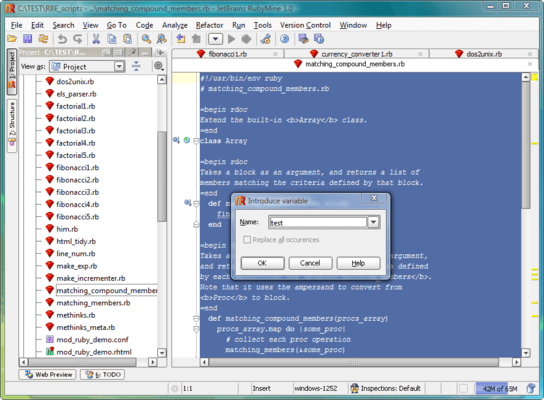Click the Undo toolbar arrow
The height and width of the screenshot is (400, 544).
62,39
